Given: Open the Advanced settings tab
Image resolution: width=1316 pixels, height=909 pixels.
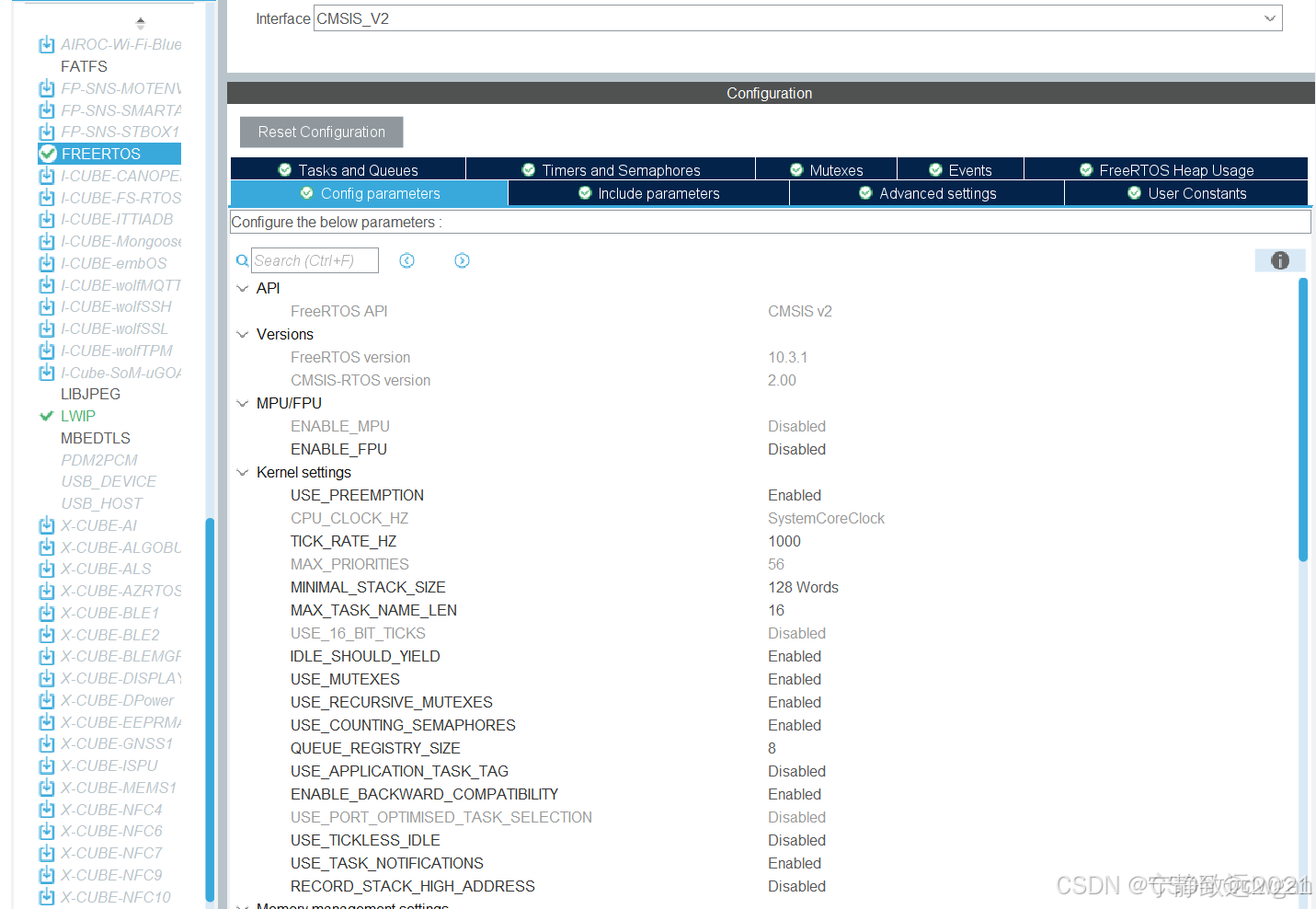Looking at the screenshot, I should tap(927, 193).
